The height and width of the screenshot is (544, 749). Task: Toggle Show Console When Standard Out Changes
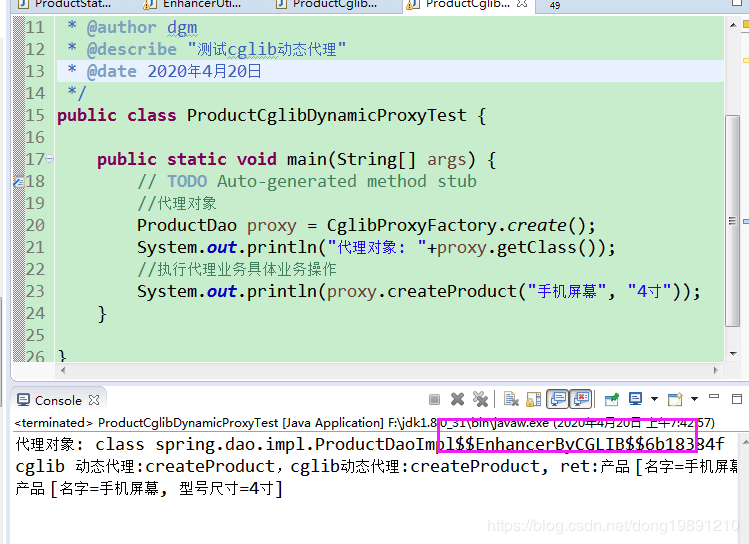point(557,399)
